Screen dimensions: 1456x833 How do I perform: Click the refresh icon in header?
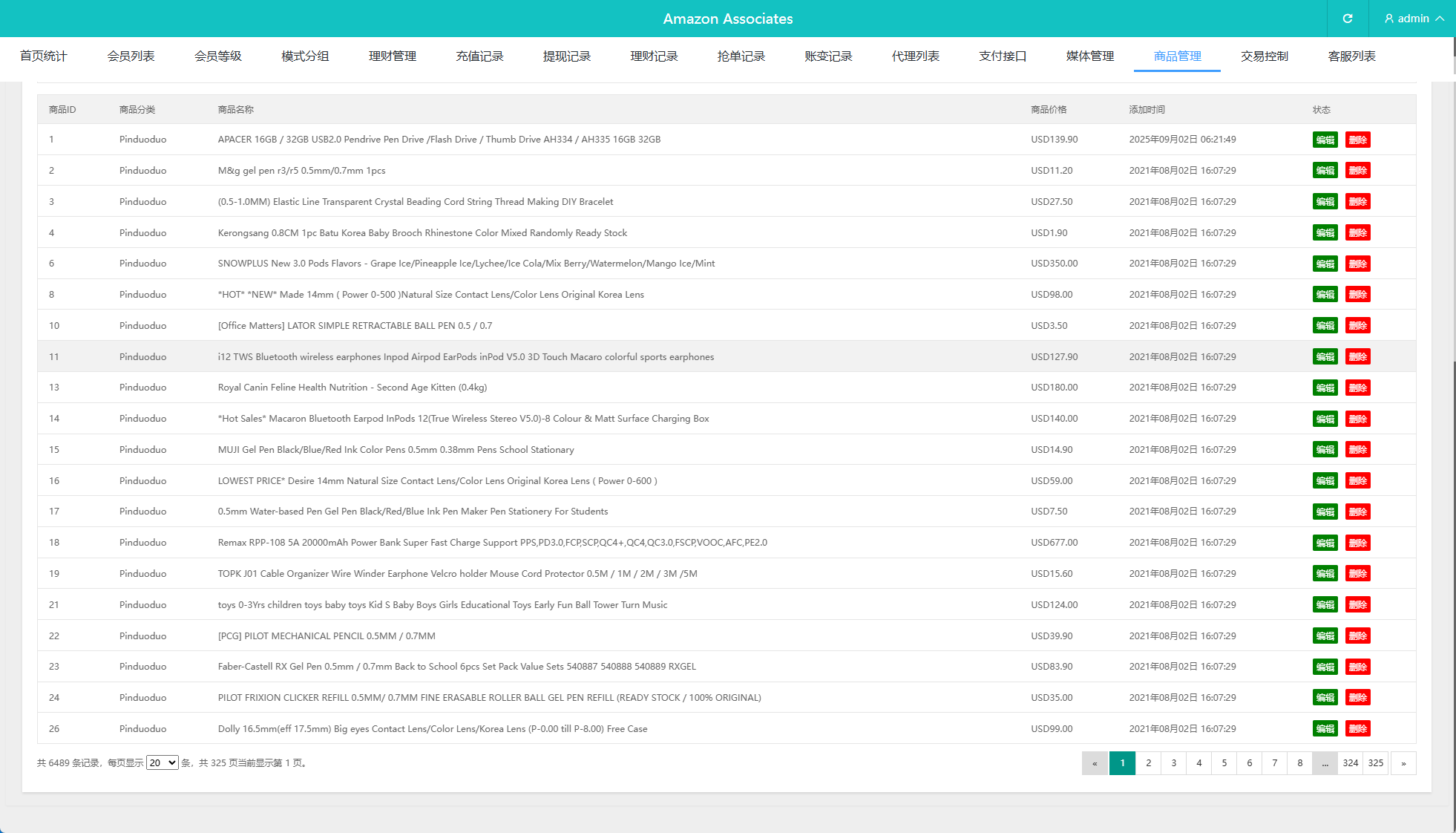1348,19
